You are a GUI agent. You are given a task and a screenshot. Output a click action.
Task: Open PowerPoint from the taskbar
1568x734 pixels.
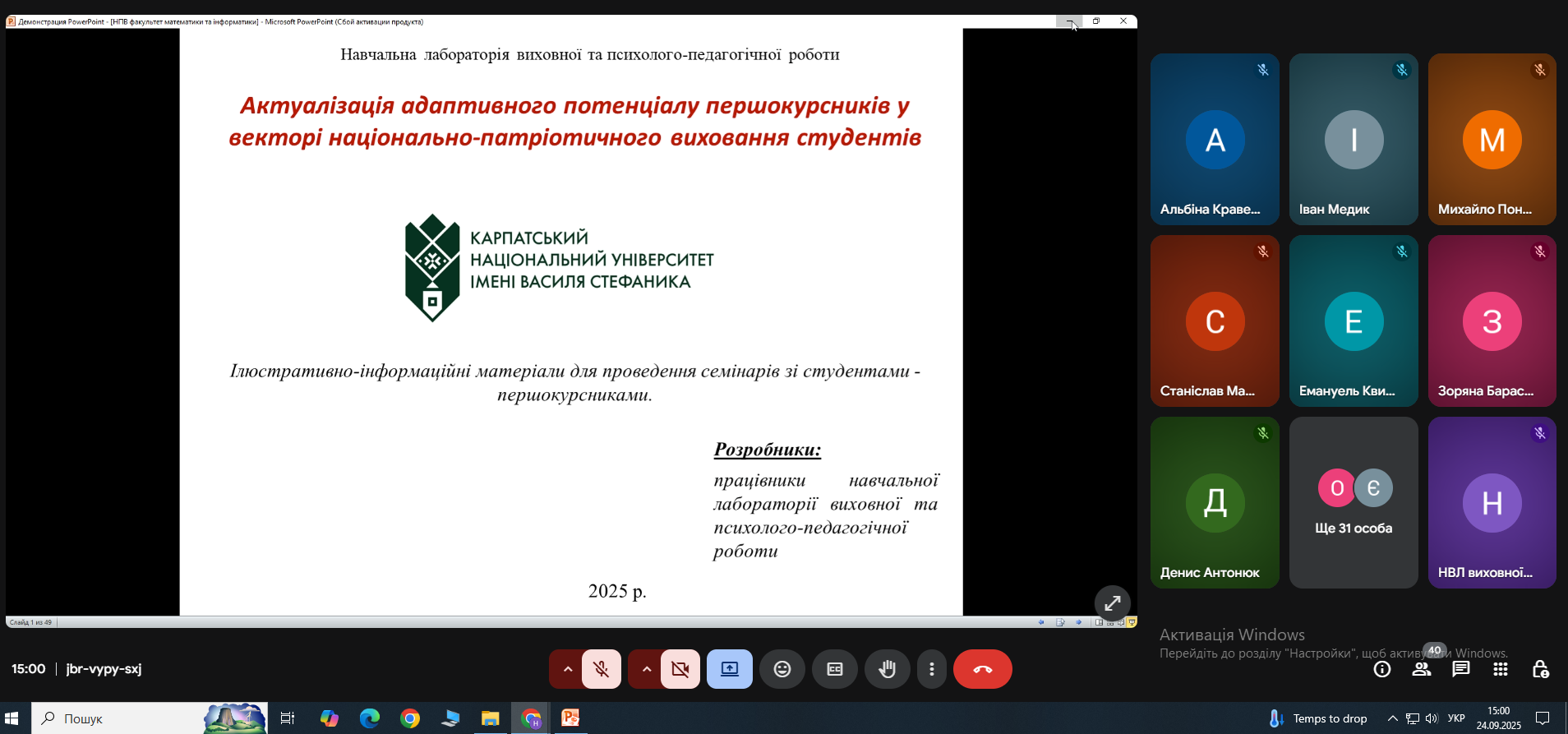570,718
